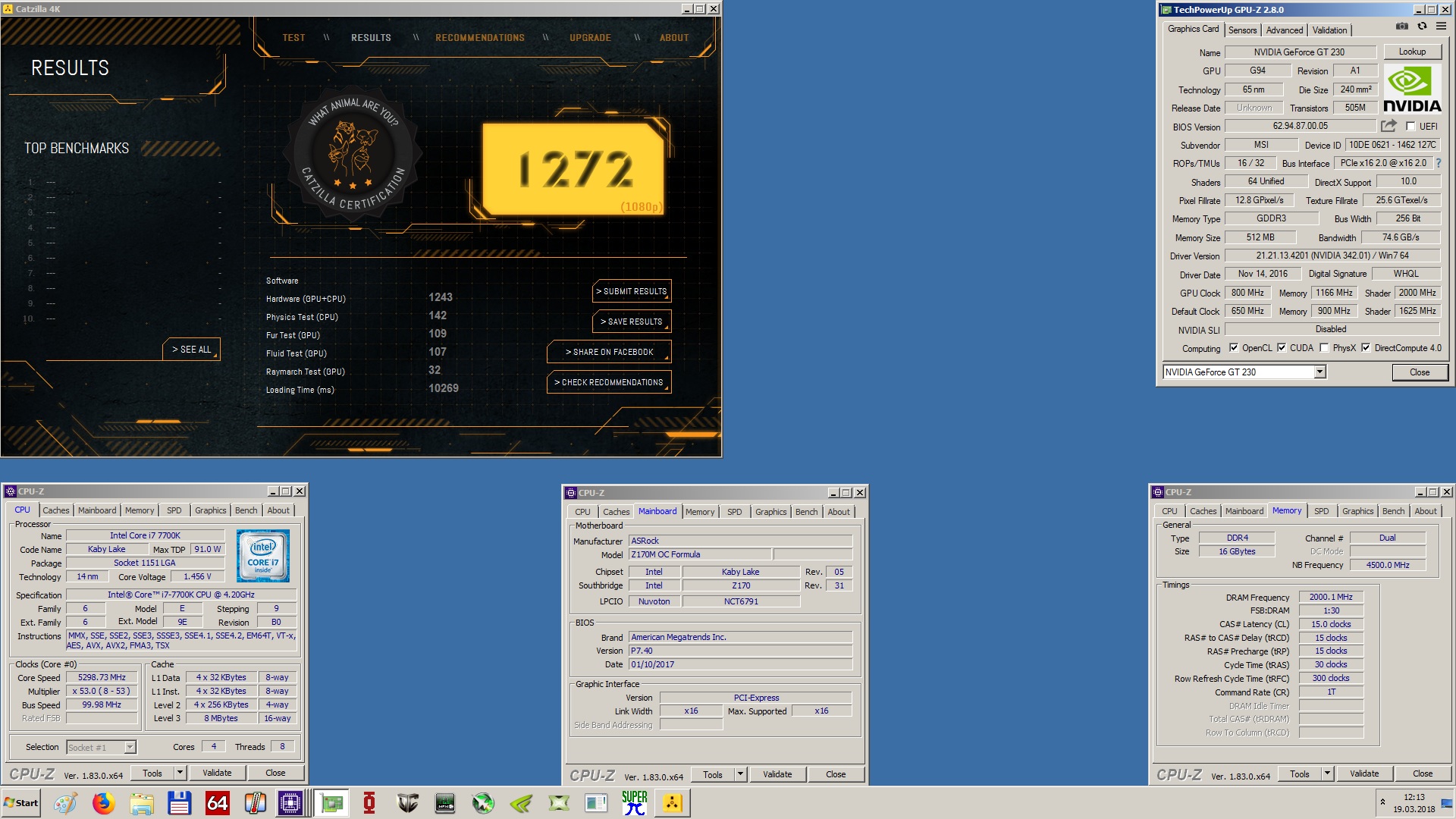Image resolution: width=1456 pixels, height=819 pixels.
Task: Expand the Tools arrow in the middle CPU-Z window
Action: click(741, 774)
